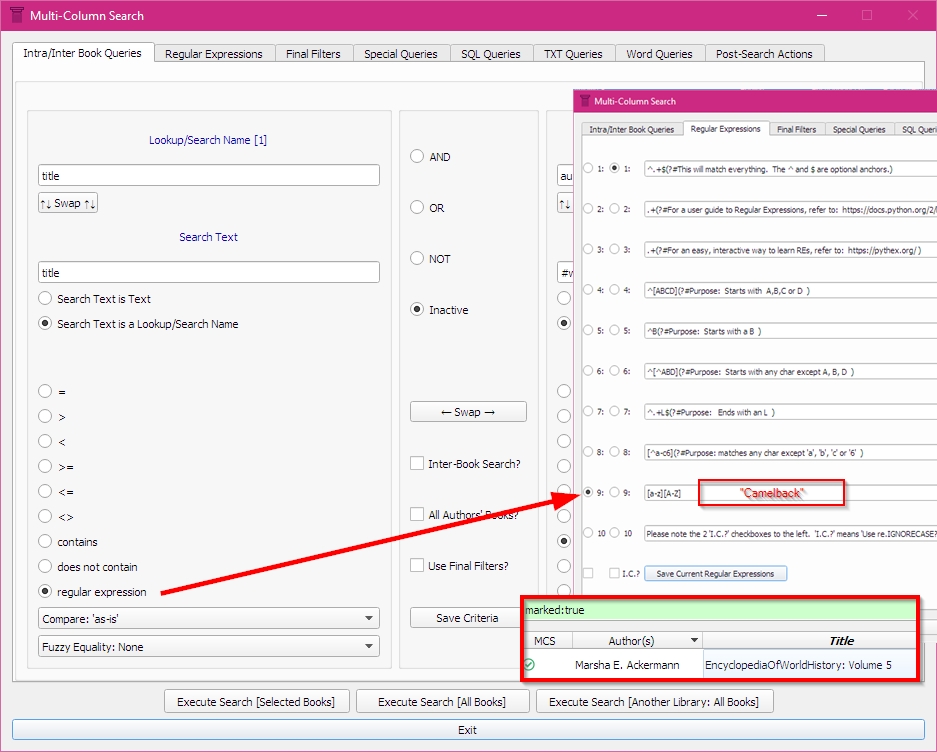Select the <= comparison radio button
Viewport: 937px width, 752px height.
point(45,491)
